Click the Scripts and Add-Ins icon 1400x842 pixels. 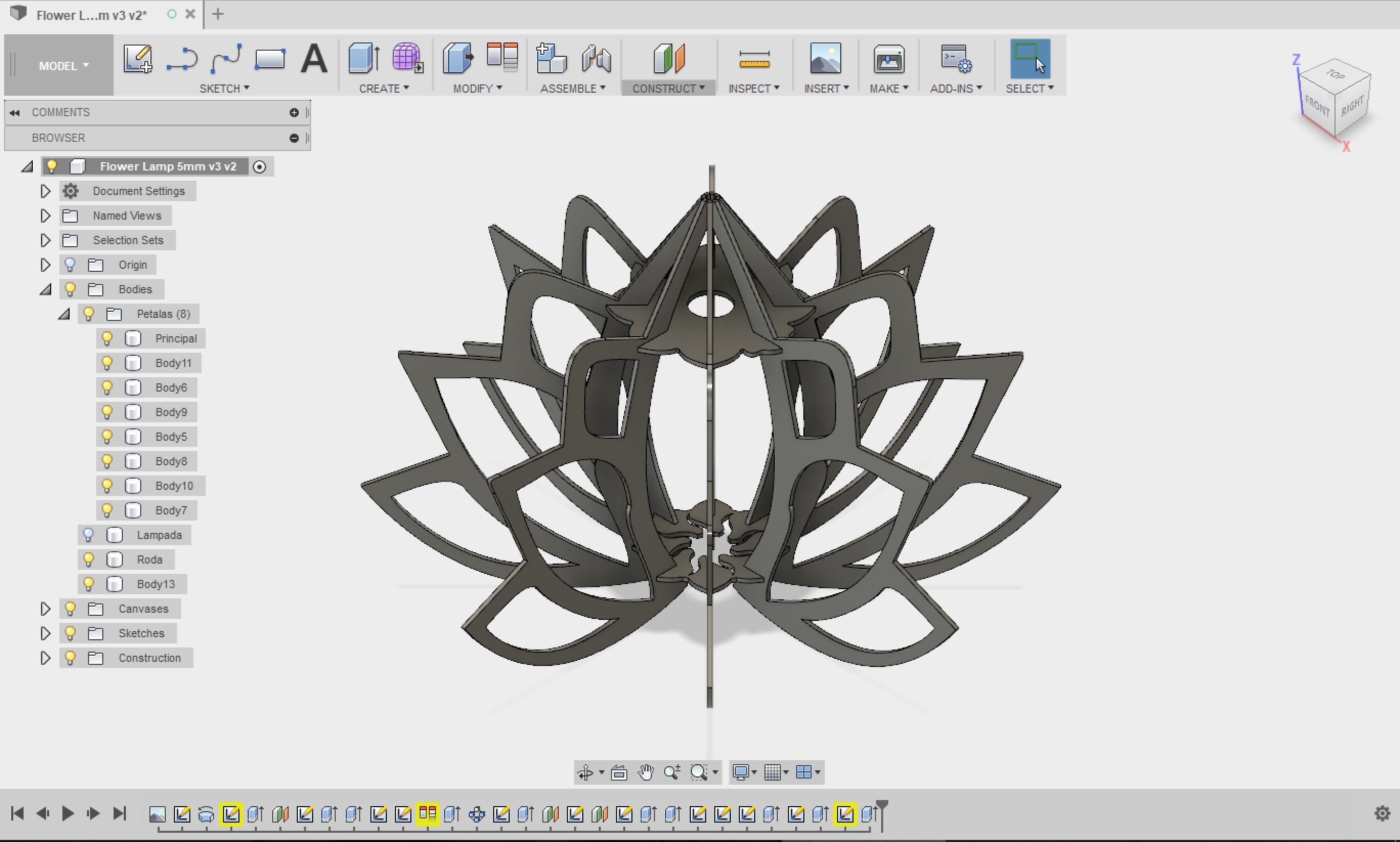coord(956,59)
